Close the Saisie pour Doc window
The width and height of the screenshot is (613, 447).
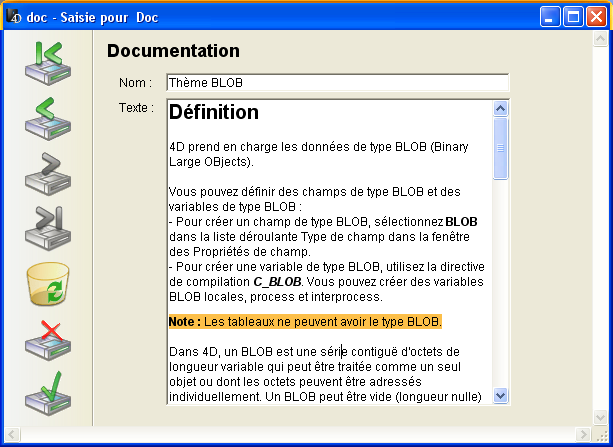596,17
